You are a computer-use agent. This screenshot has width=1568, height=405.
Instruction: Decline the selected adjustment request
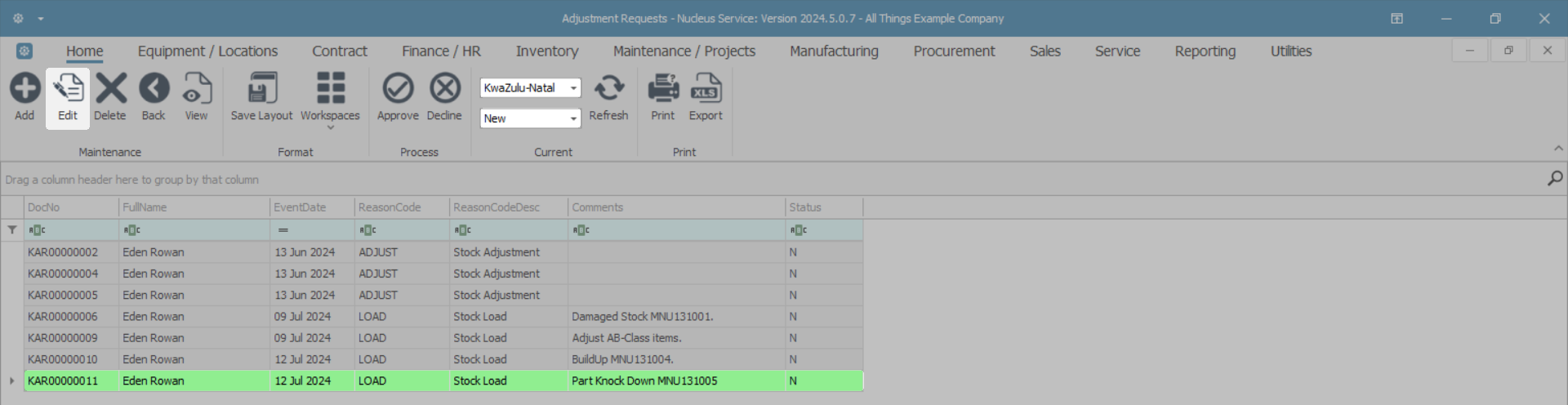pyautogui.click(x=444, y=89)
